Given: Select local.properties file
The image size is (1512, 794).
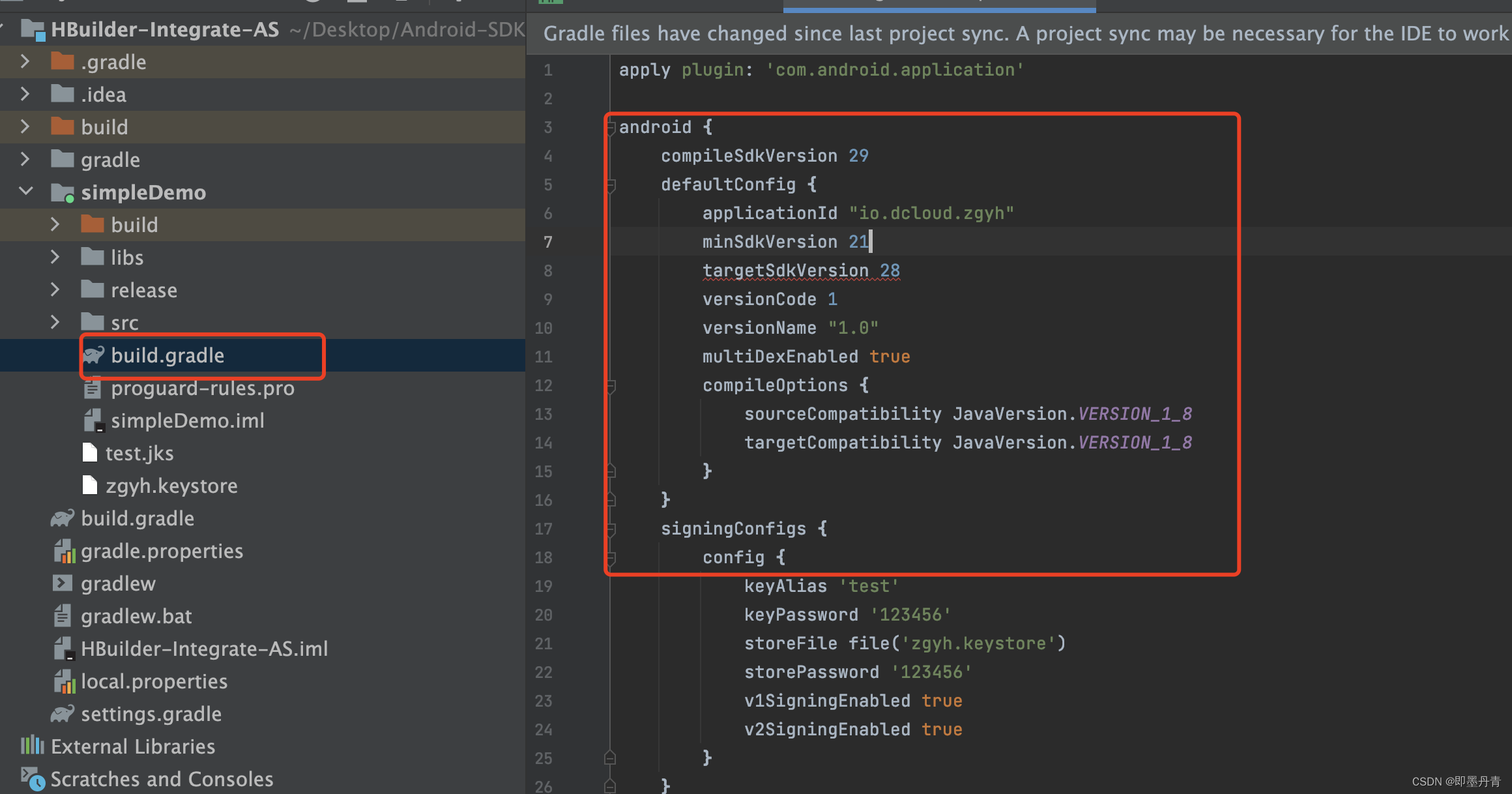Looking at the screenshot, I should coord(154,681).
